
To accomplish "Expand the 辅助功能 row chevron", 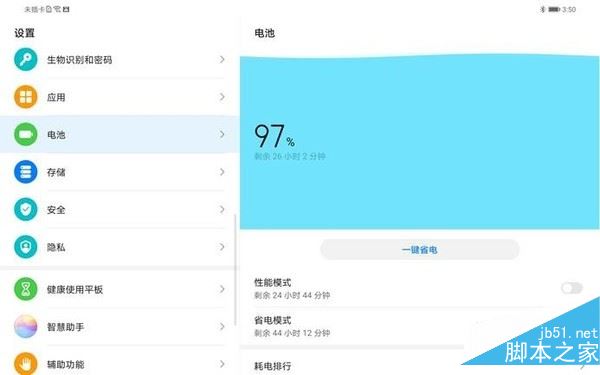I will point(222,364).
